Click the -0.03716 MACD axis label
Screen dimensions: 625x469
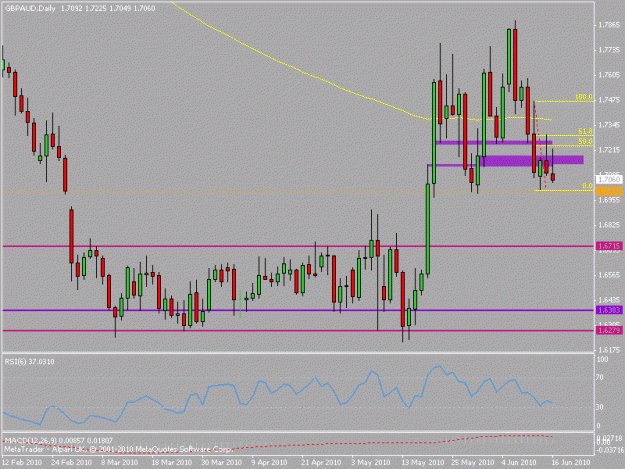coord(611,450)
